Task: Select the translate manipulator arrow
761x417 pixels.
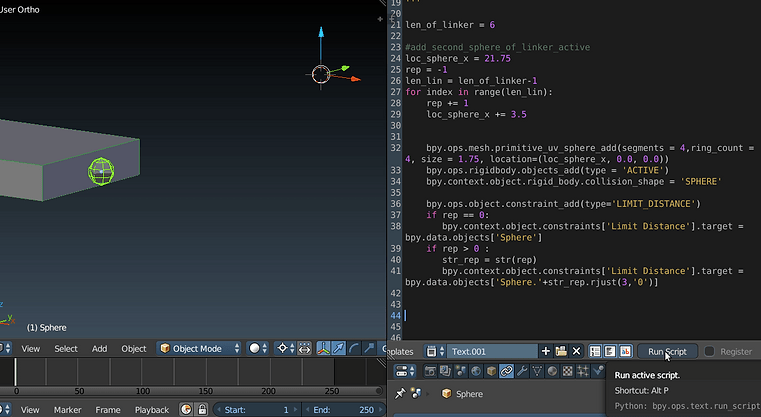Action: [339, 349]
